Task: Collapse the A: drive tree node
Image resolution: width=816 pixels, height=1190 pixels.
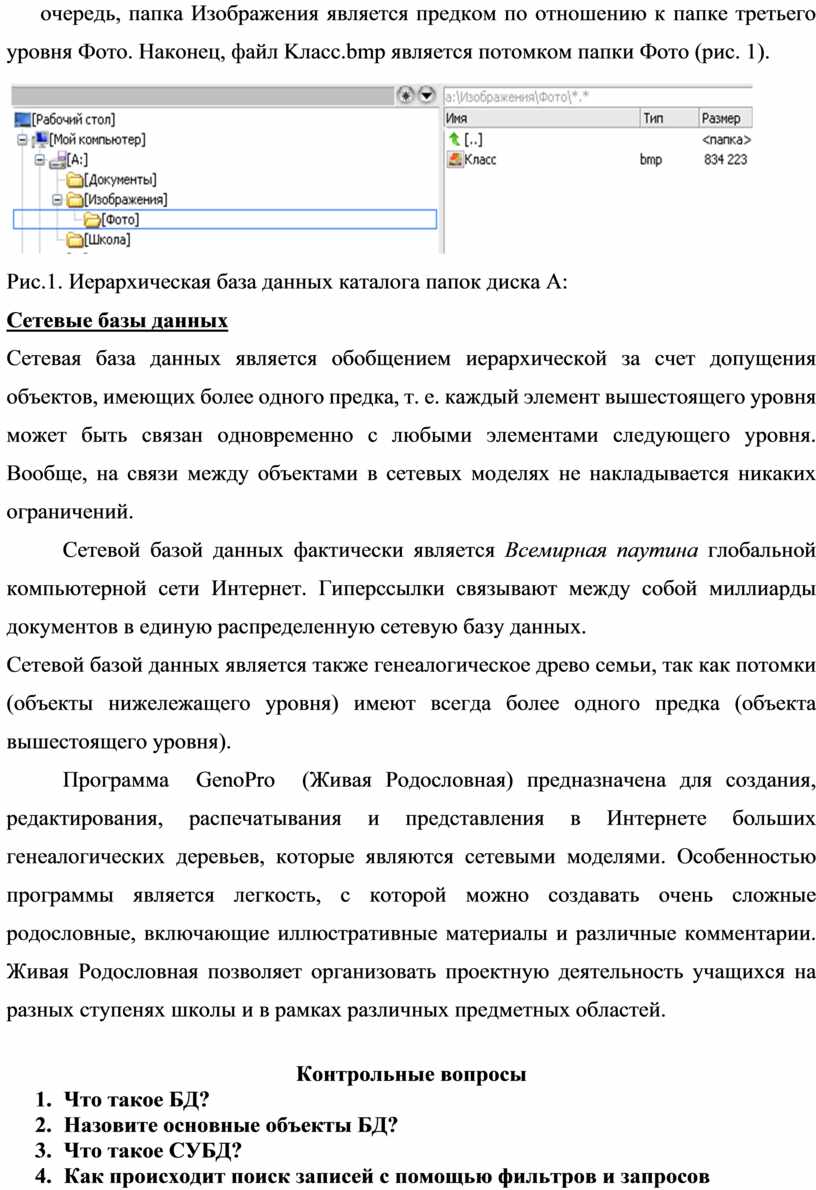Action: pos(39,160)
